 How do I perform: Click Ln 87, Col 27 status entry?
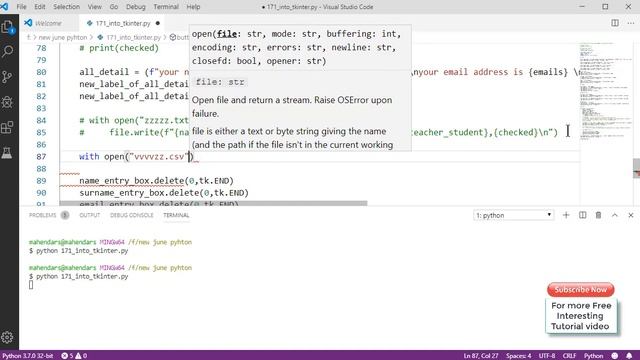point(481,356)
